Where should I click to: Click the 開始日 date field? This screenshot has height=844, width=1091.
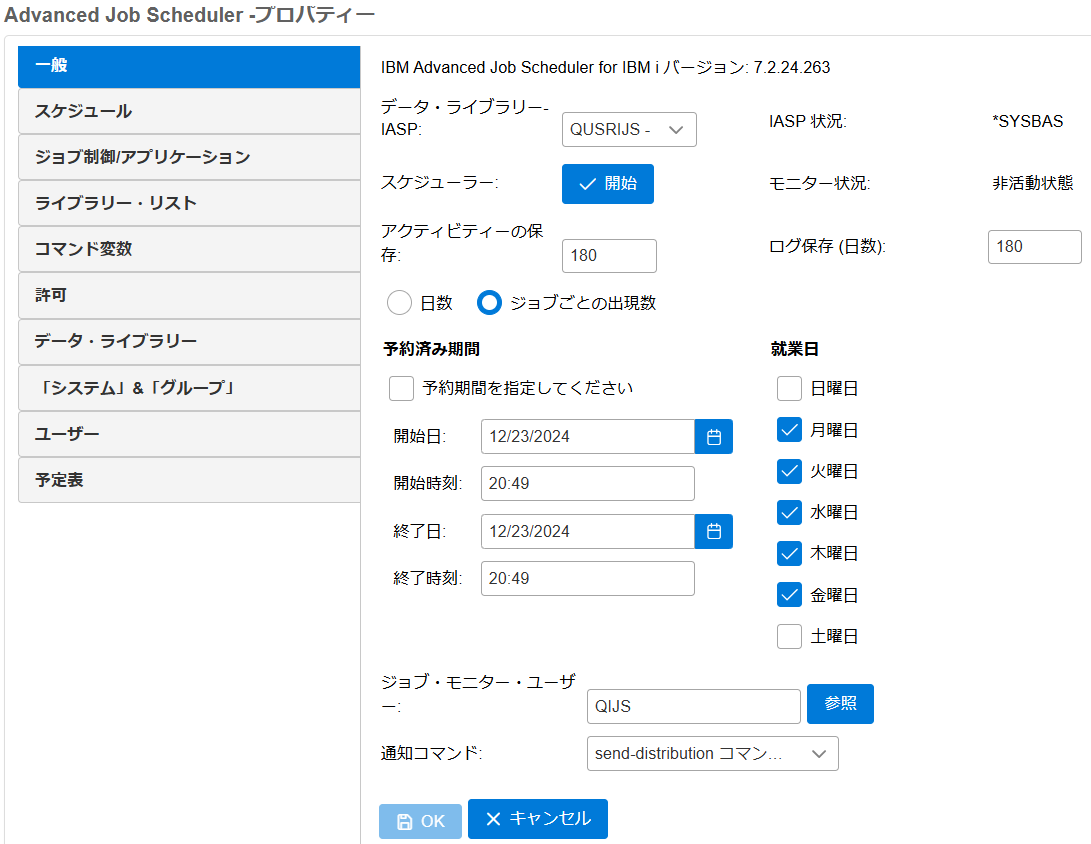point(588,436)
